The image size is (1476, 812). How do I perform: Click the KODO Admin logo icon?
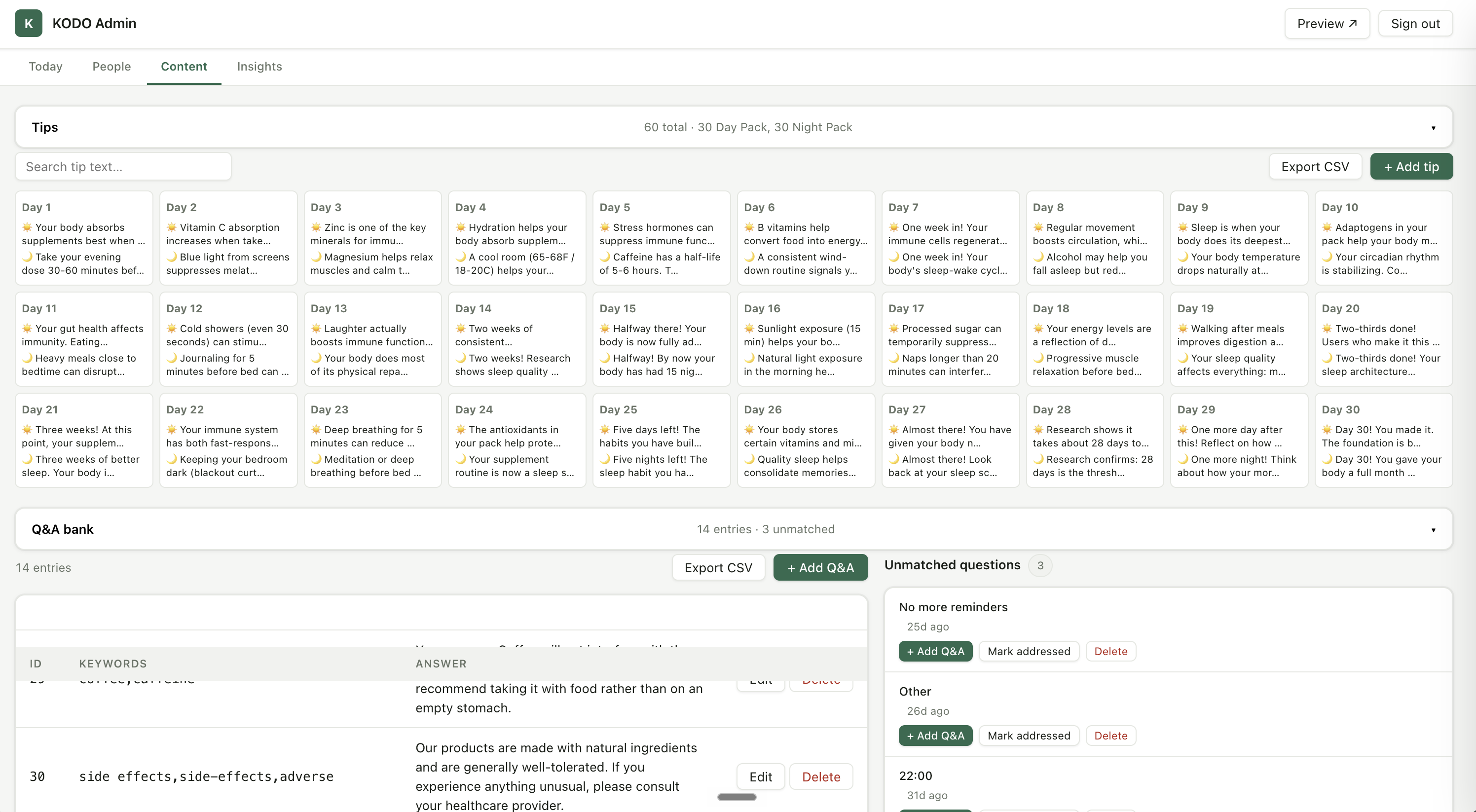click(28, 24)
